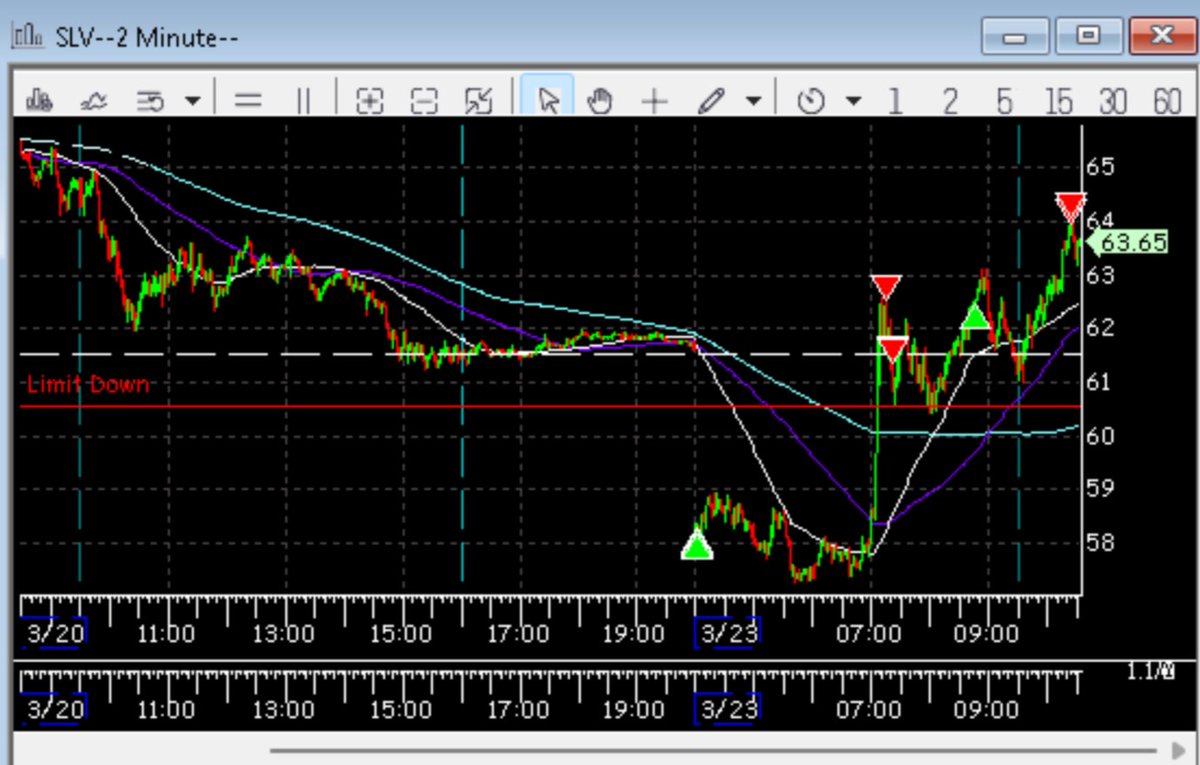
Task: Click the red sell arrow at 61.5 level
Action: point(892,350)
